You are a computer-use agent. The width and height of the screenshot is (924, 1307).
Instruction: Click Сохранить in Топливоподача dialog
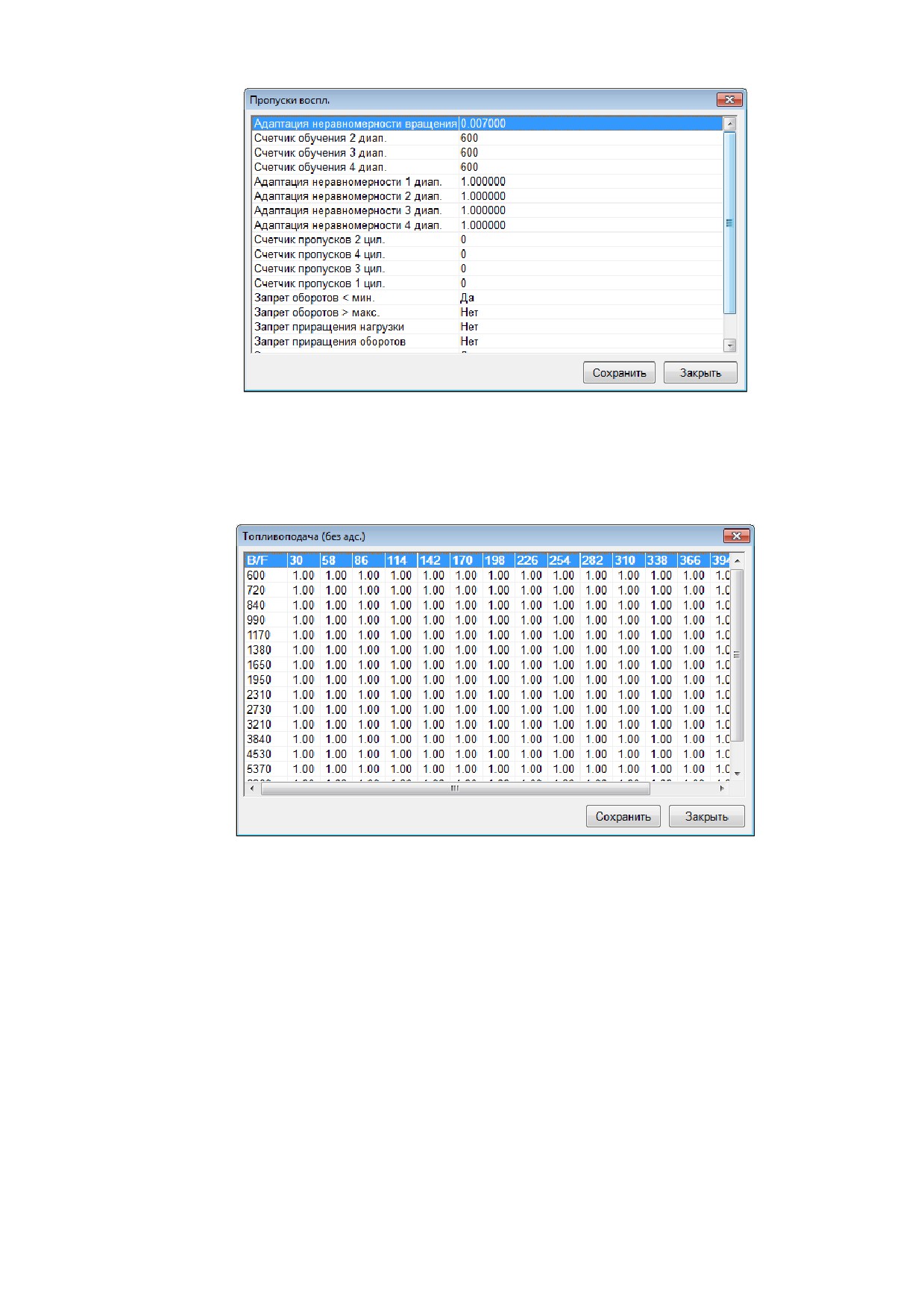[x=623, y=816]
